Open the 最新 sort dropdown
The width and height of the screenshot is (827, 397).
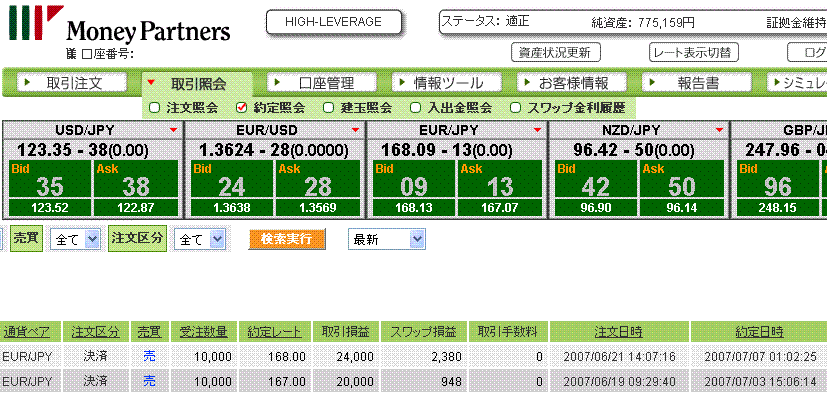387,239
